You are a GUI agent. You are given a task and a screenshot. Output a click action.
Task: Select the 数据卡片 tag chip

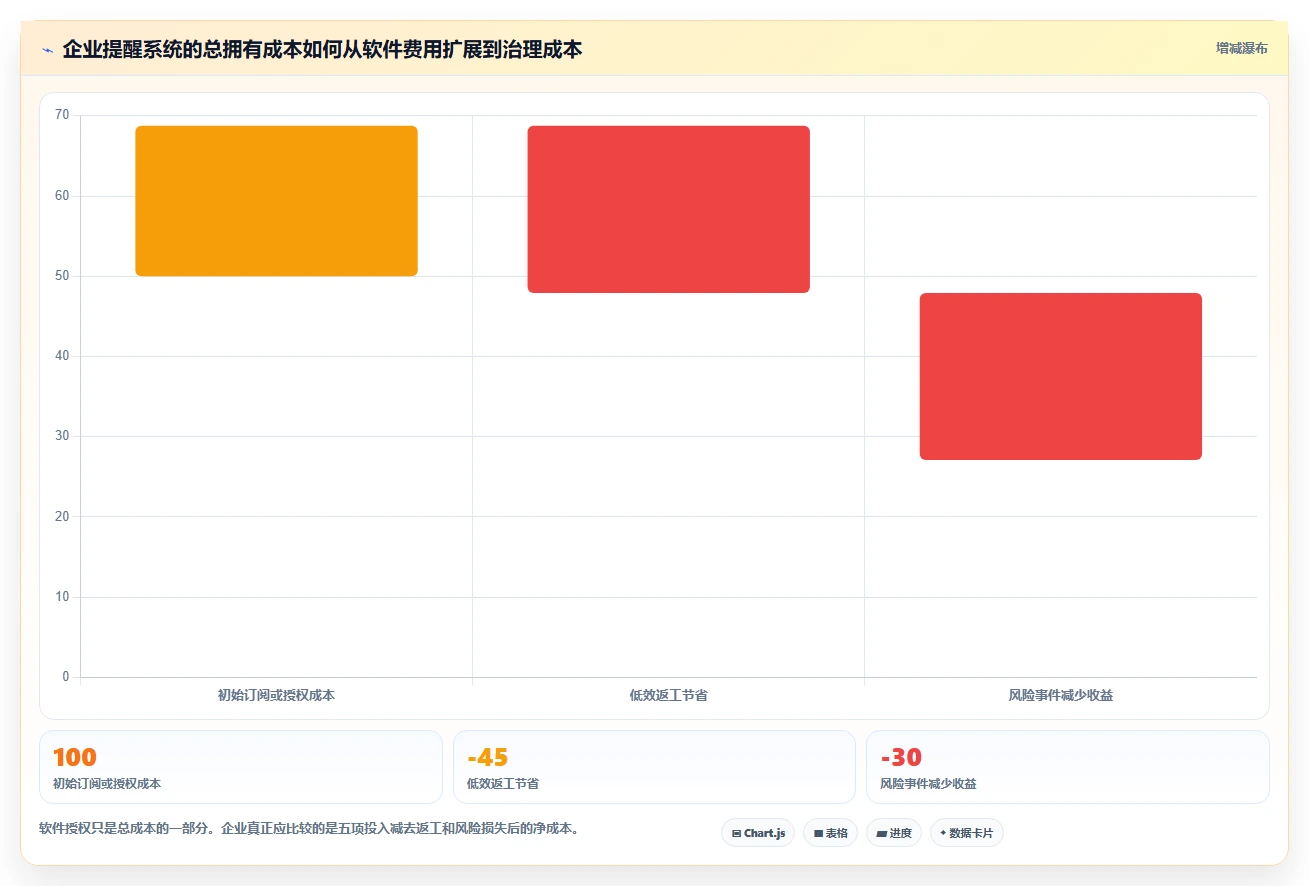pos(966,833)
